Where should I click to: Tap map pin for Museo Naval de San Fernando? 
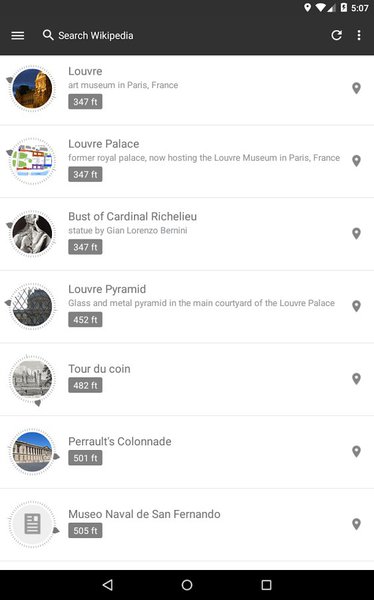tap(356, 524)
